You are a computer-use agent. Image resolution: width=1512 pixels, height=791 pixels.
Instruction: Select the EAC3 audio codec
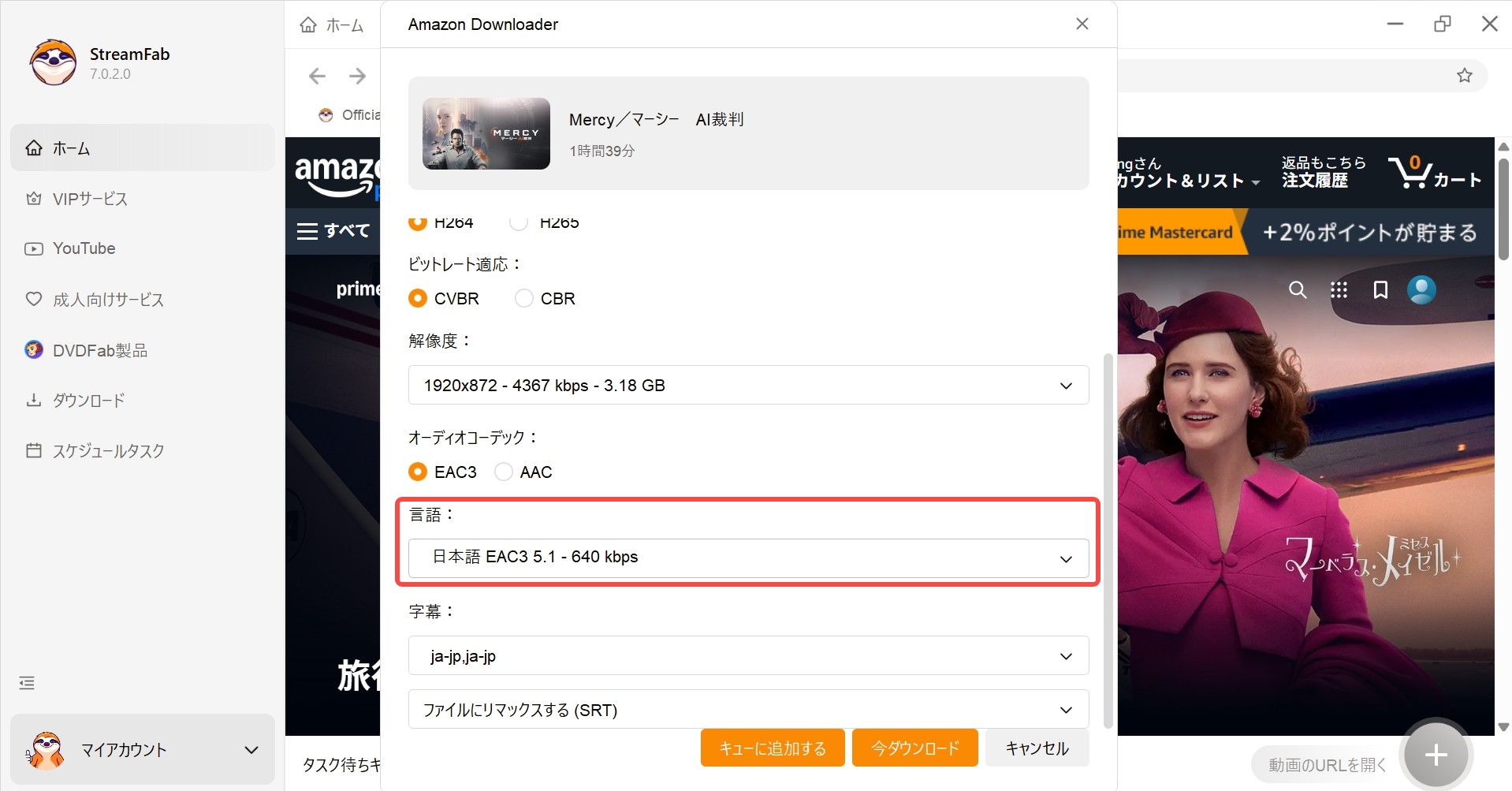(x=417, y=472)
